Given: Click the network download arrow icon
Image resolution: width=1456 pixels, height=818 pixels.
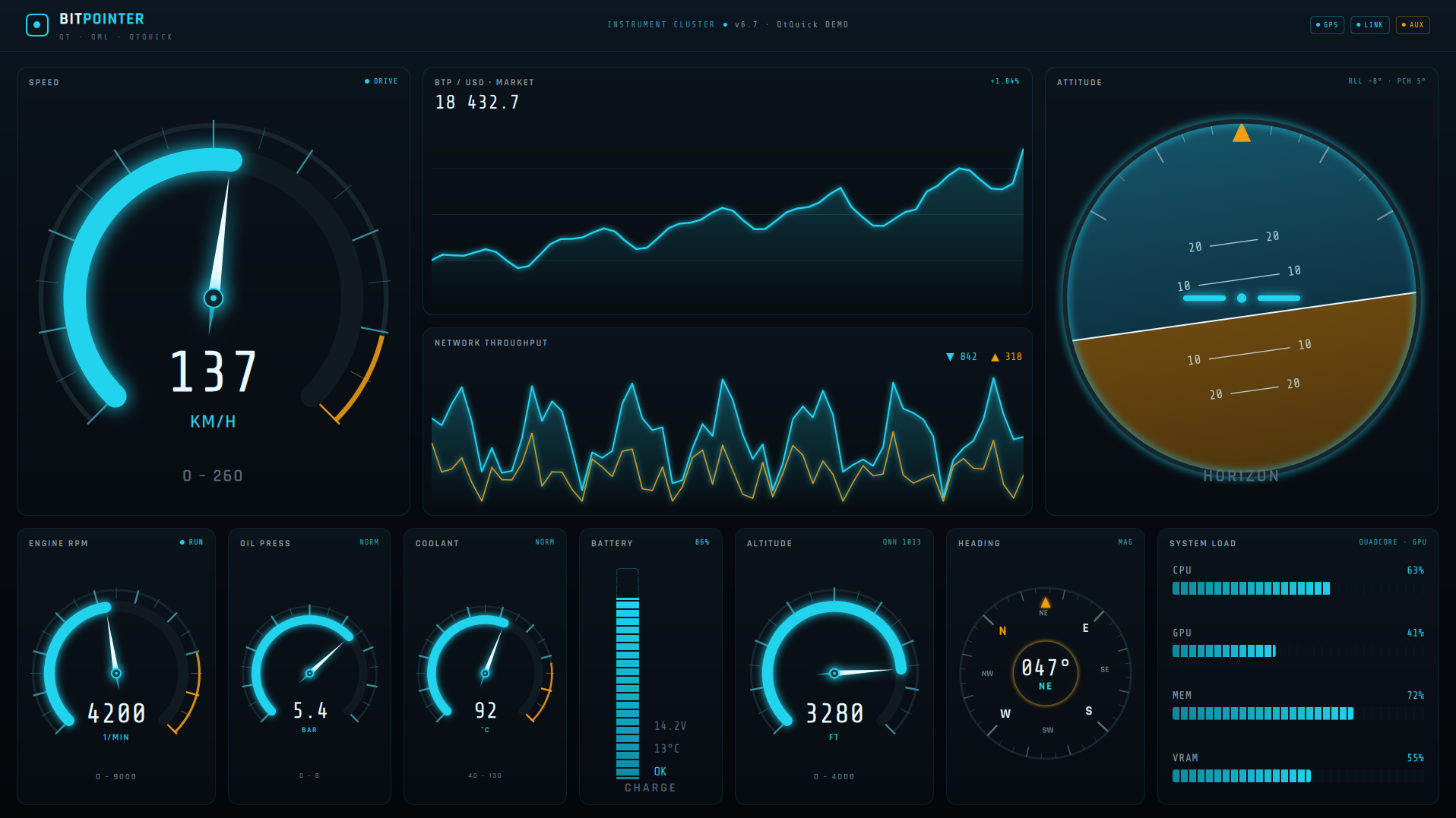Looking at the screenshot, I should point(950,357).
